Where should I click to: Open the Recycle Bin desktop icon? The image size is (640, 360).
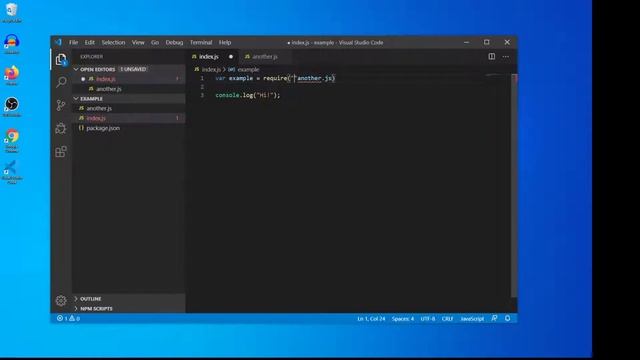click(11, 12)
